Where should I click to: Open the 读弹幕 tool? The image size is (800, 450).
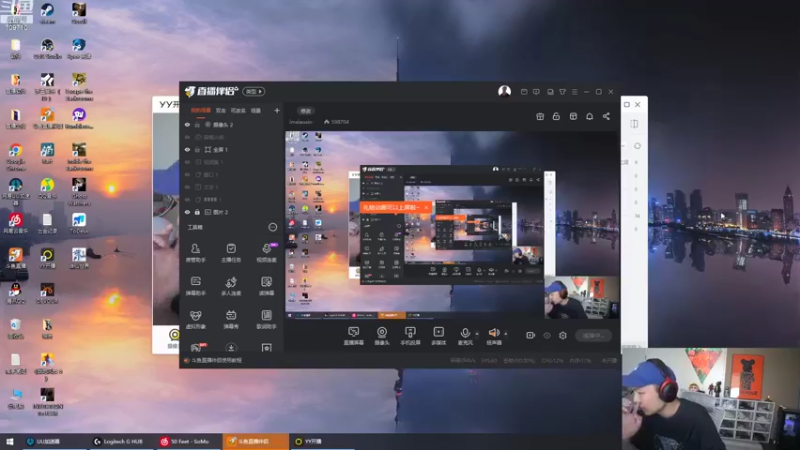266,286
